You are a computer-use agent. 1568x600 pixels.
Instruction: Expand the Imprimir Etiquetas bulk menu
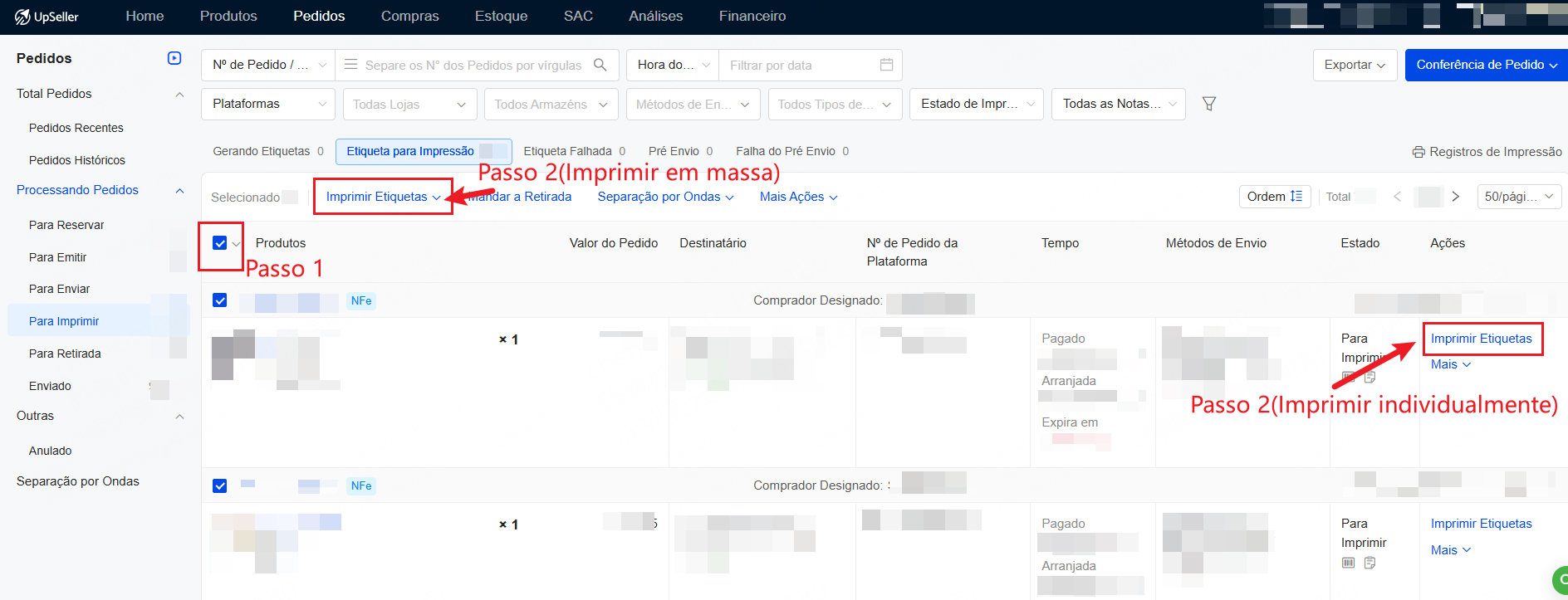383,197
